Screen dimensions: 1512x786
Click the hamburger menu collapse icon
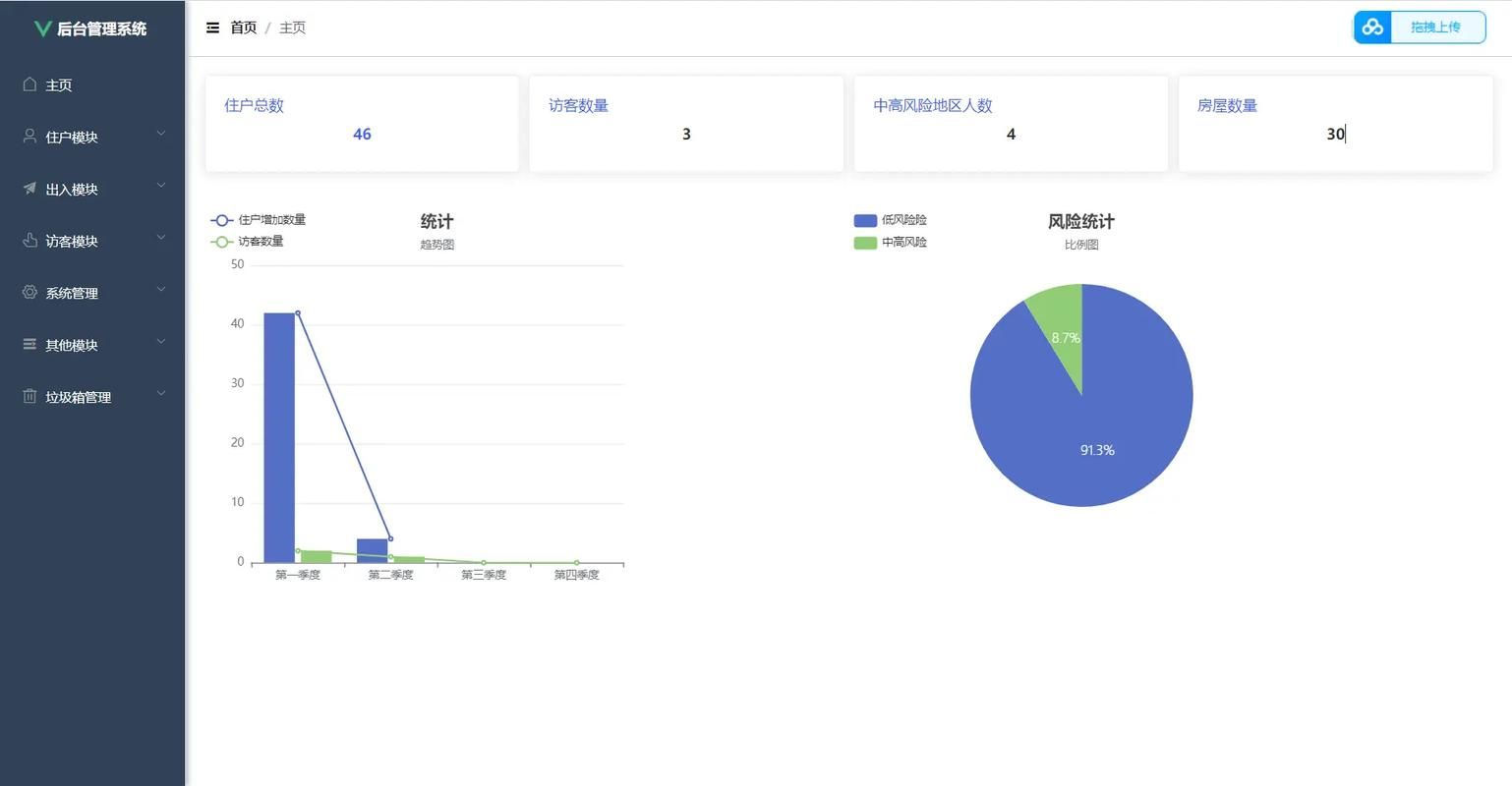tap(212, 26)
